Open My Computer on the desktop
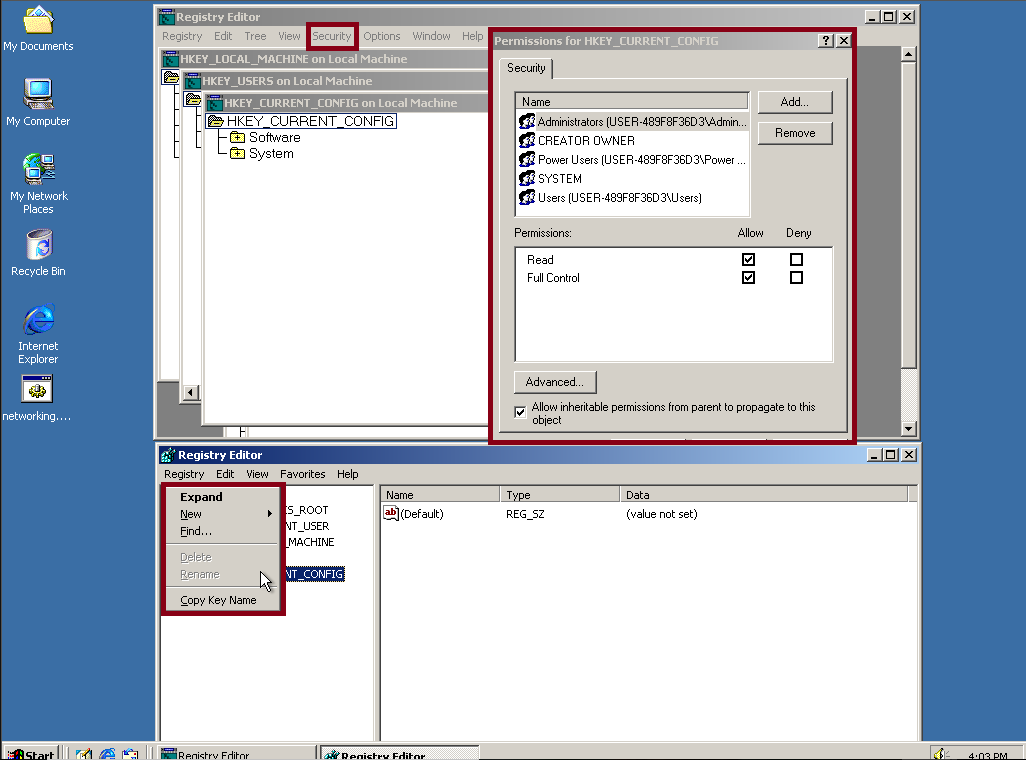This screenshot has height=760, width=1026. pyautogui.click(x=38, y=95)
